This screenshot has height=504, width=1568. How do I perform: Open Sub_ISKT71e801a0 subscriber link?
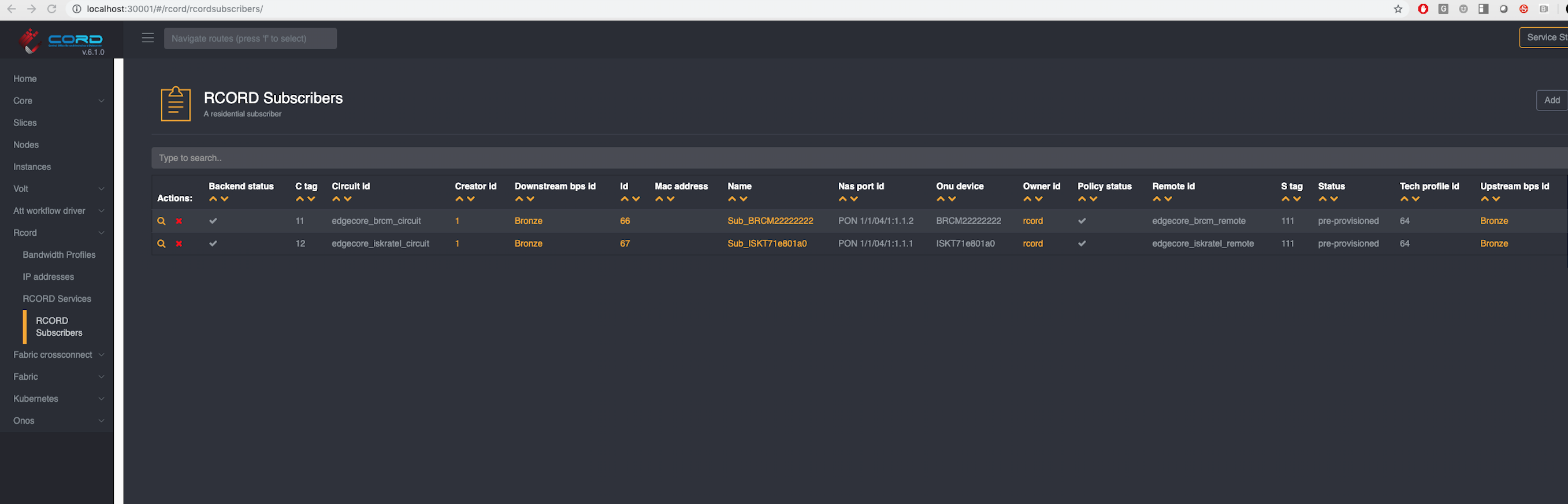pyautogui.click(x=767, y=243)
